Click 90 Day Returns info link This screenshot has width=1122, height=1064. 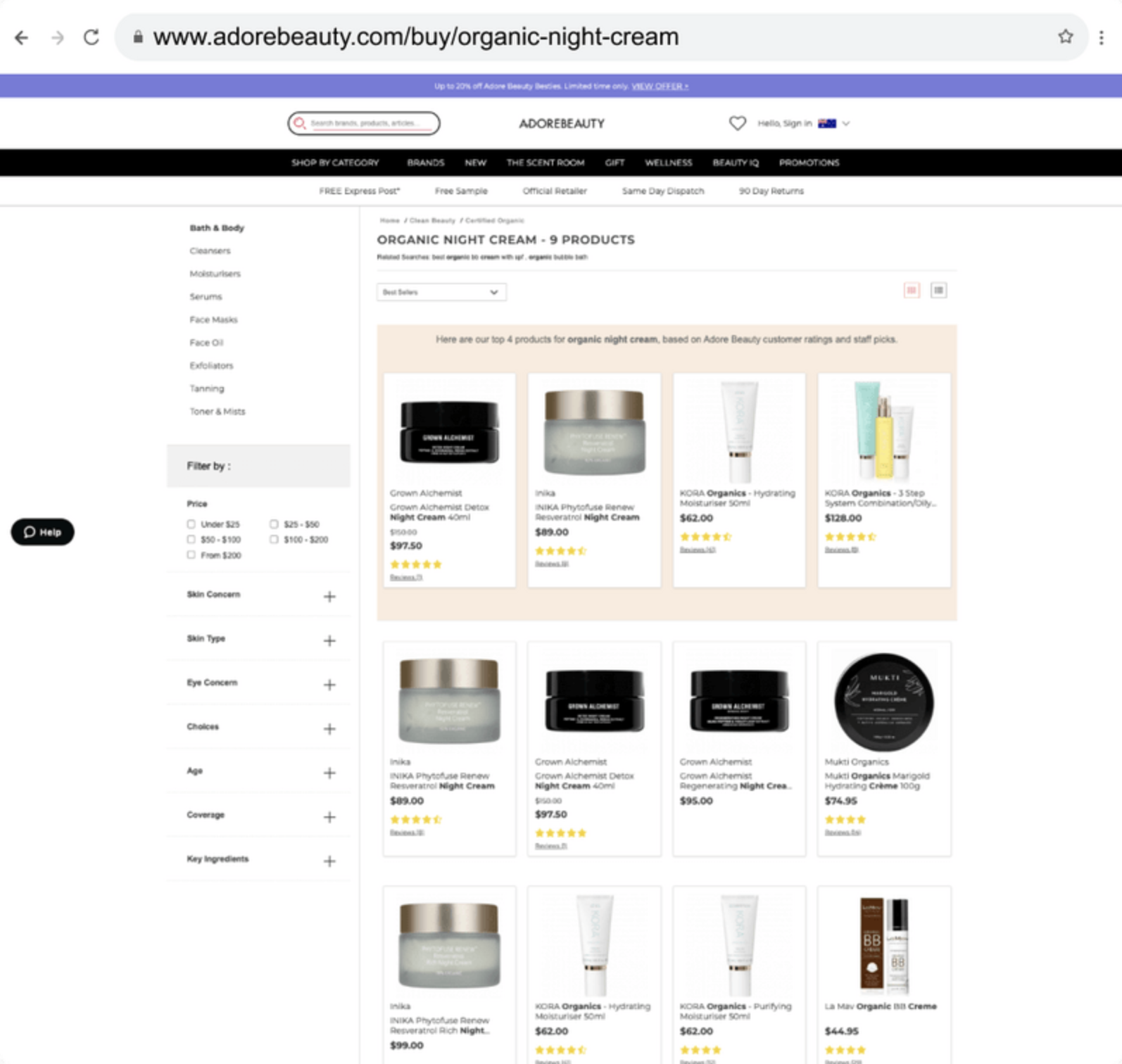tap(771, 191)
